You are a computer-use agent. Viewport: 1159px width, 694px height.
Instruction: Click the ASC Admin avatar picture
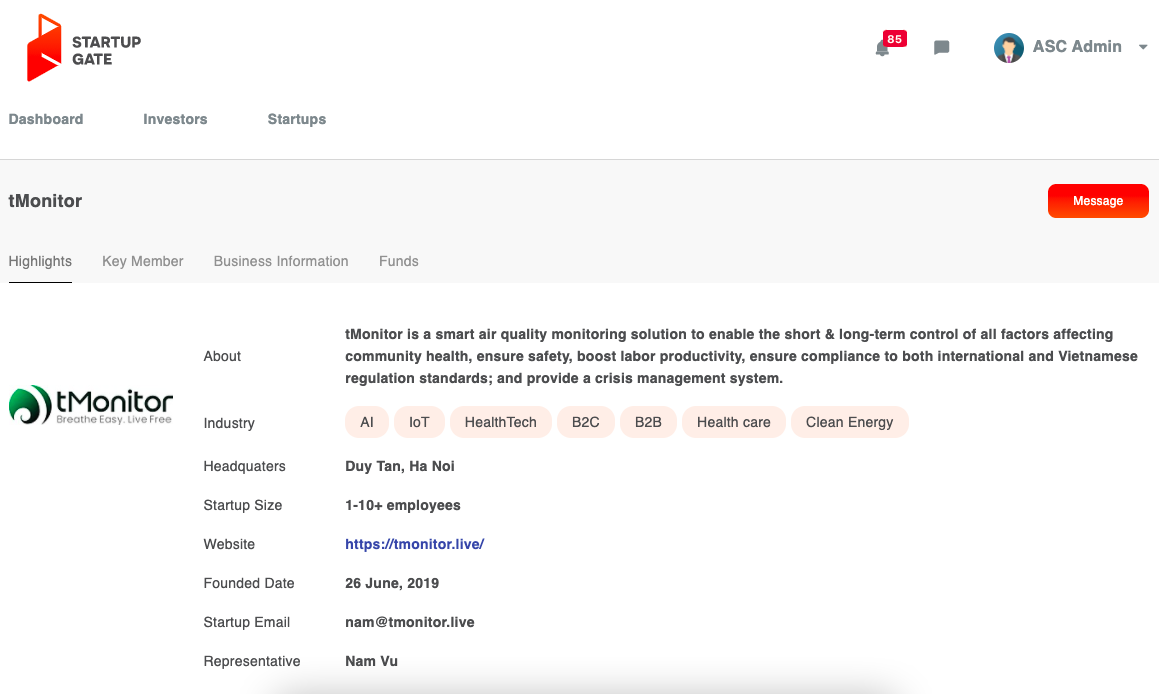[x=1008, y=47]
